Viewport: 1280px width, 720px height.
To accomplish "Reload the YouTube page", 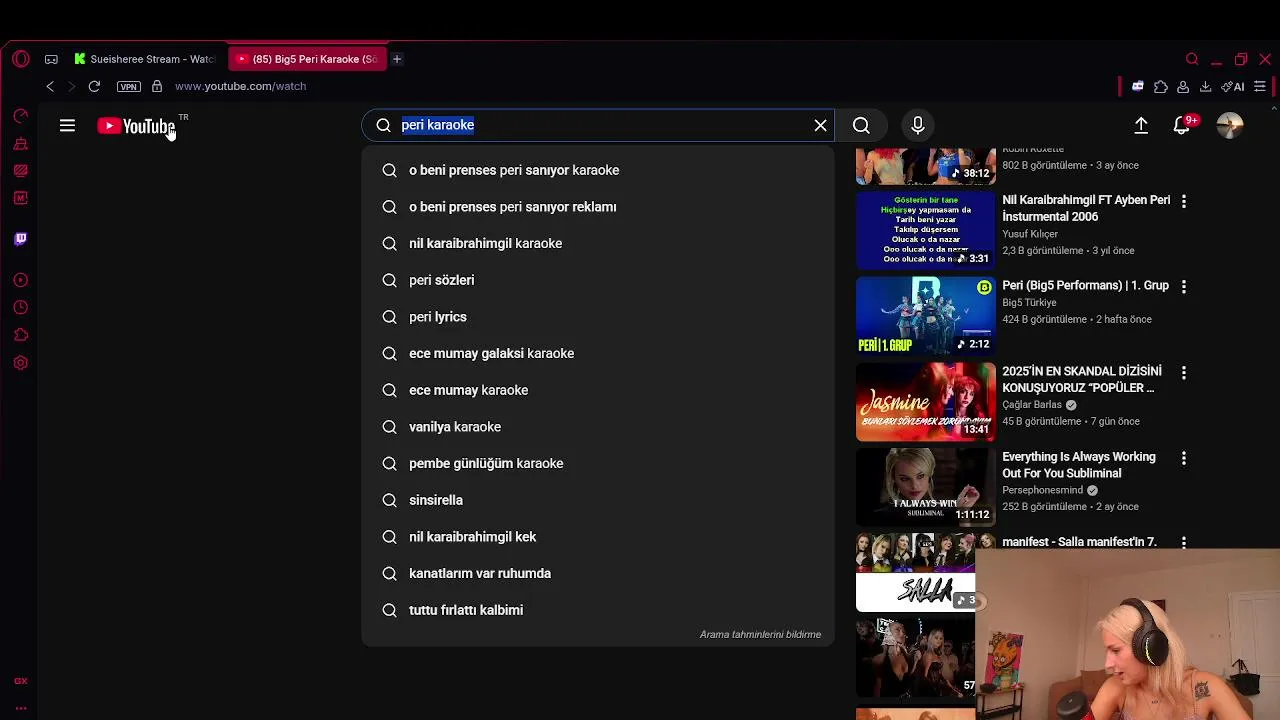I will tap(94, 86).
